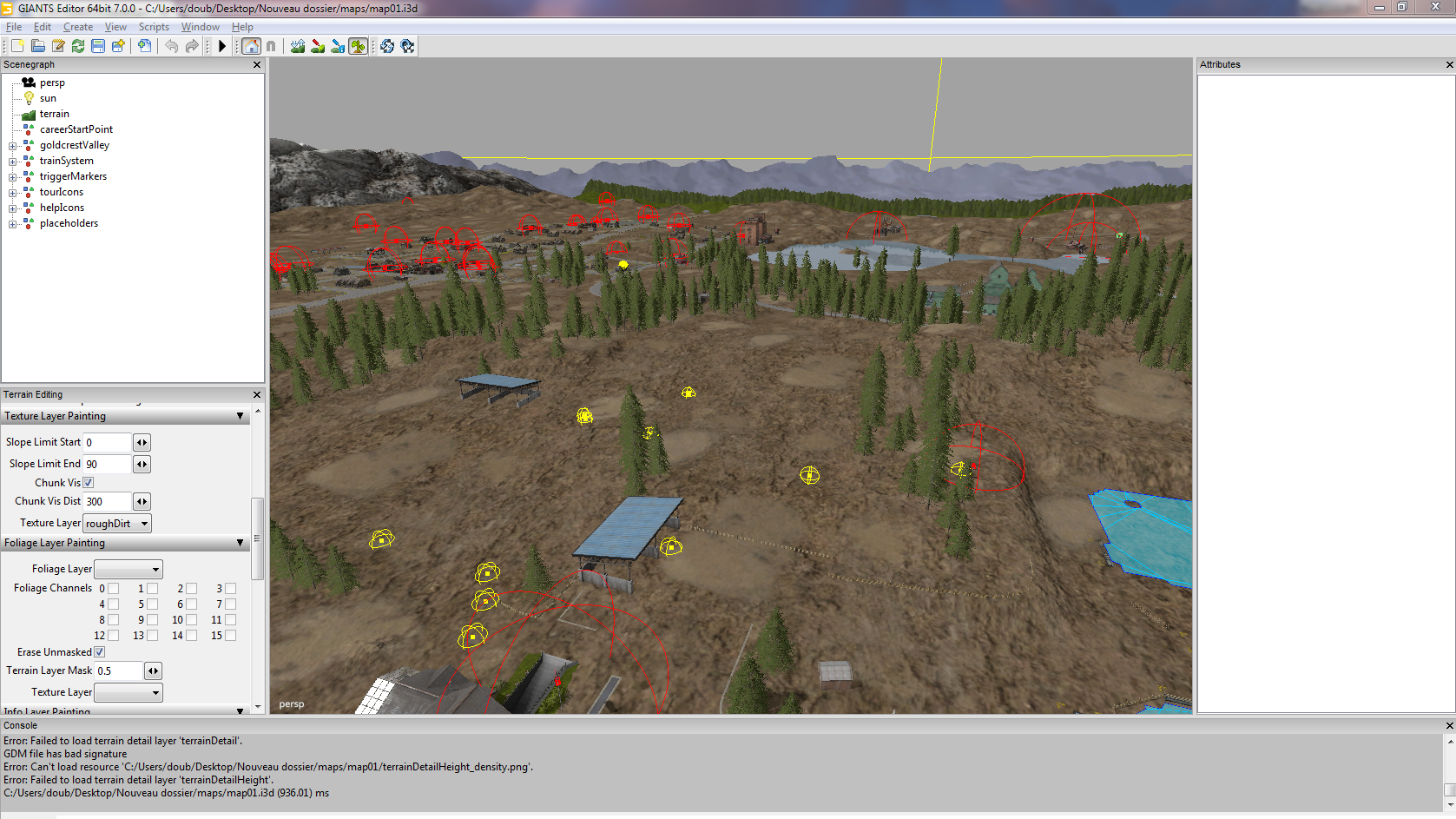Collapse the Texture Layer Painting section
1456x819 pixels.
point(240,416)
